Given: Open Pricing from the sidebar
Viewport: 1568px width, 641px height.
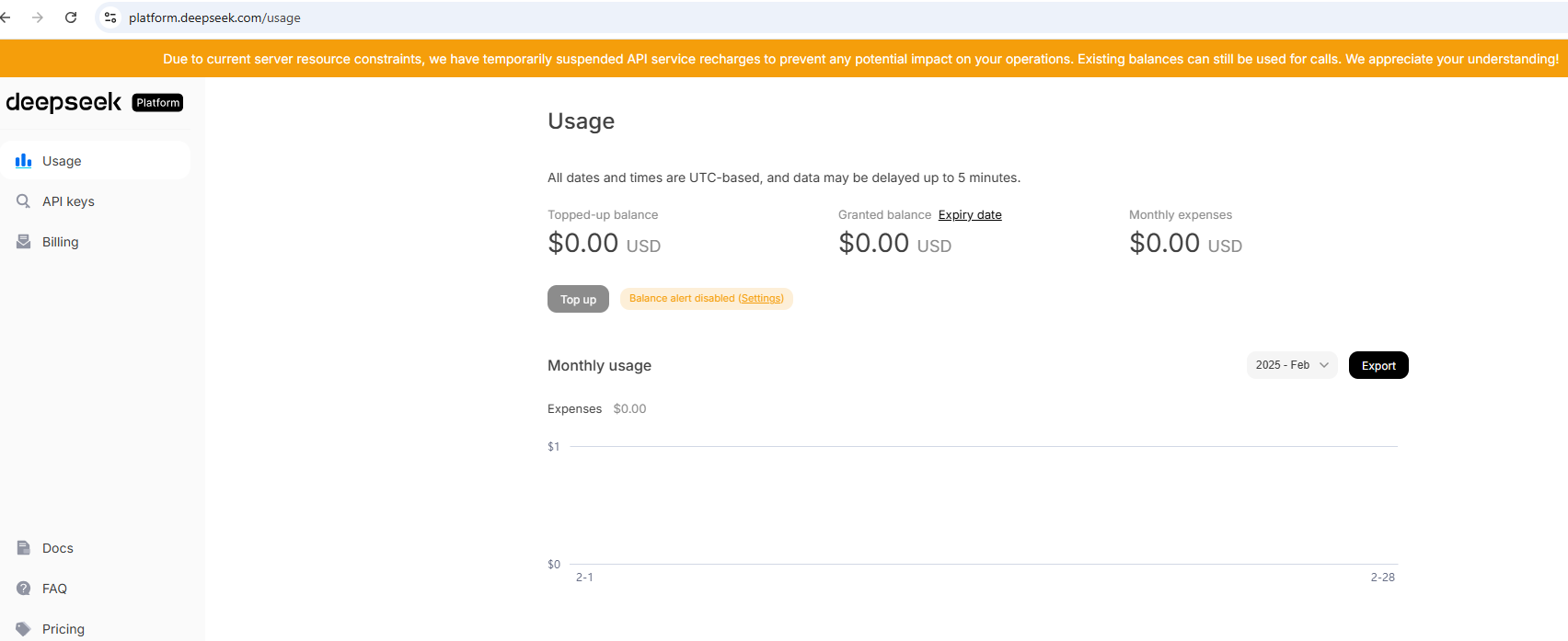Looking at the screenshot, I should click(x=96, y=629).
